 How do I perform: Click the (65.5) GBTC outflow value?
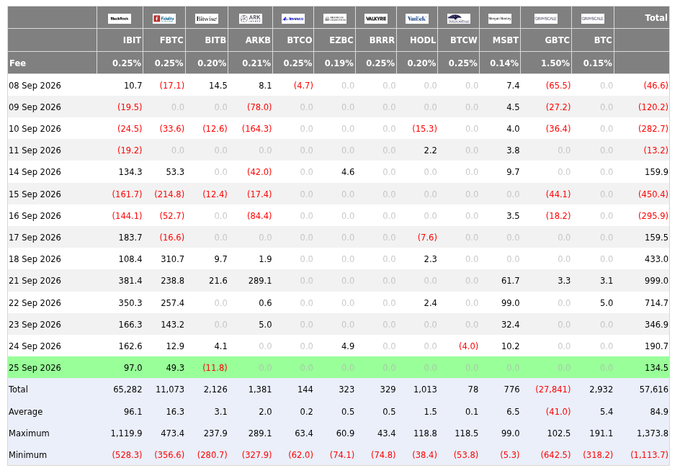[558, 85]
